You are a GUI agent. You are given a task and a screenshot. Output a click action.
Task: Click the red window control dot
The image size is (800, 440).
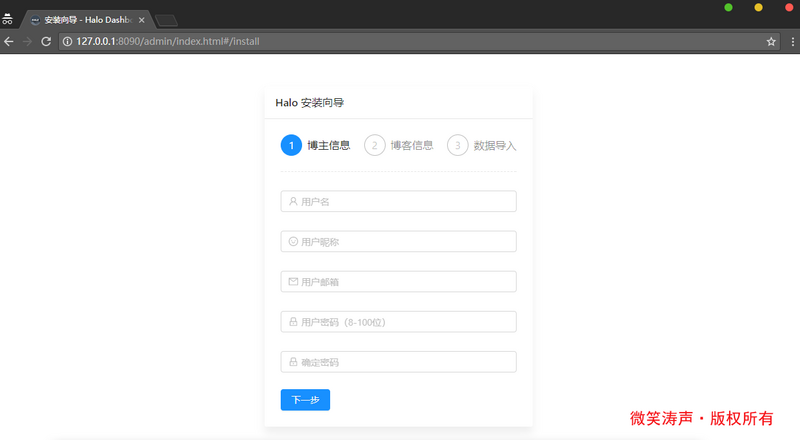pyautogui.click(x=789, y=7)
